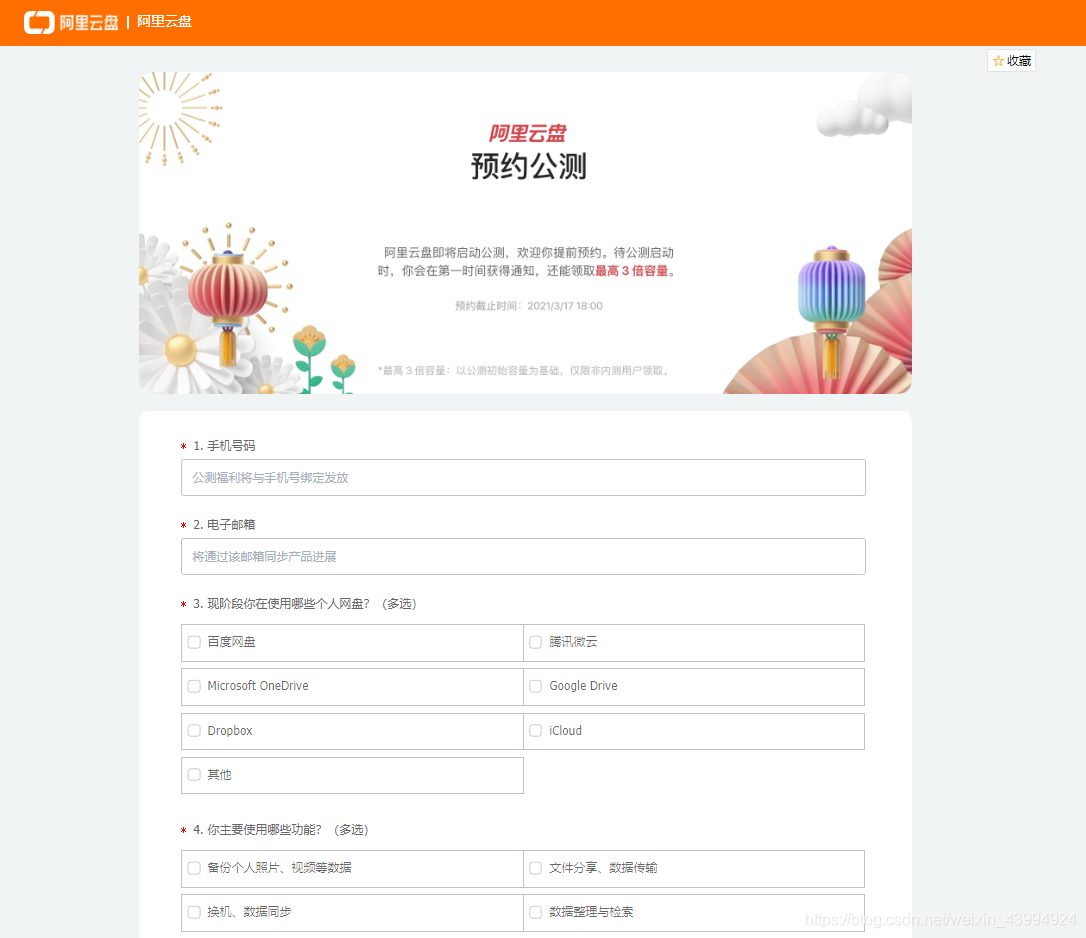Open the 阿里云盘 header link after the divider
The height and width of the screenshot is (938, 1086).
point(164,21)
